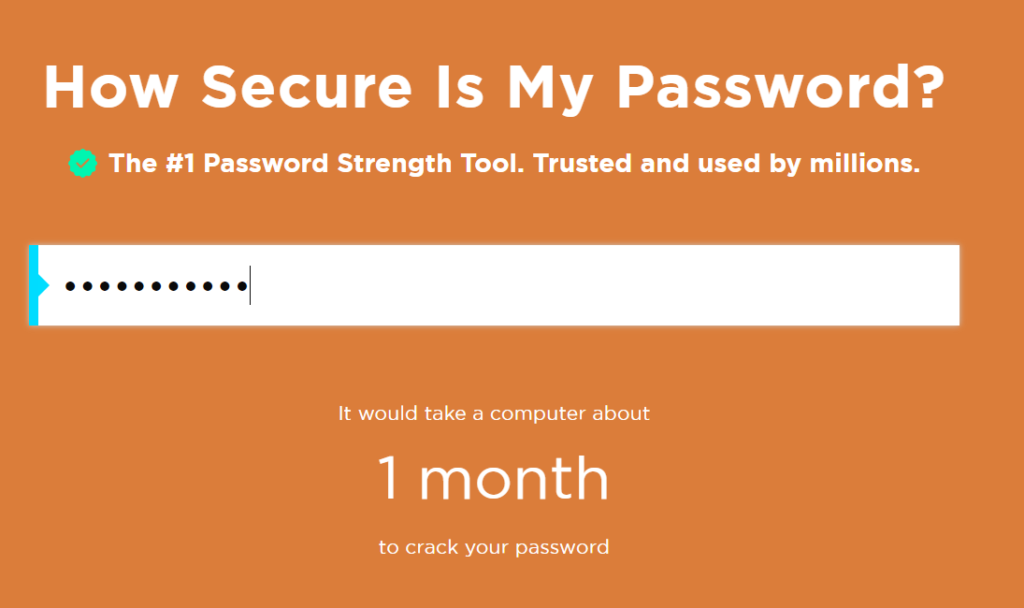Click the masked password dots
Screen dimensions: 1024x608
click(155, 287)
